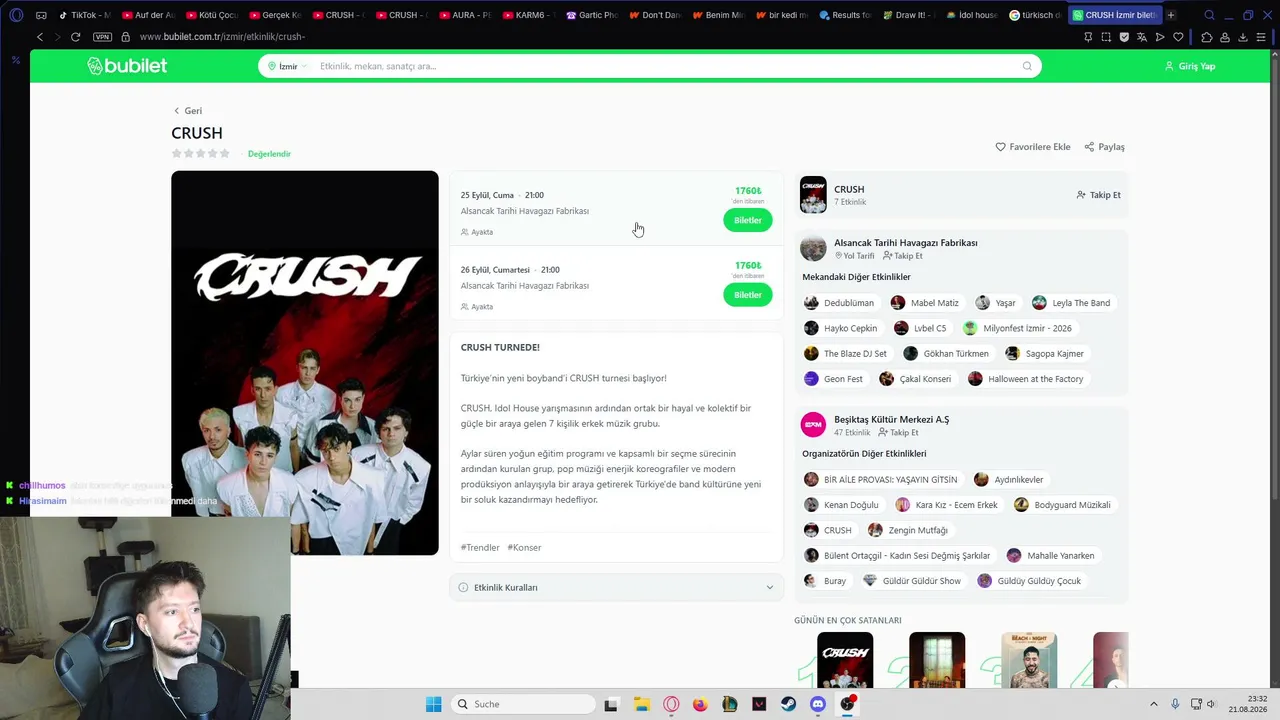Open browser downloads icon
1280x720 pixels.
coord(1243,37)
